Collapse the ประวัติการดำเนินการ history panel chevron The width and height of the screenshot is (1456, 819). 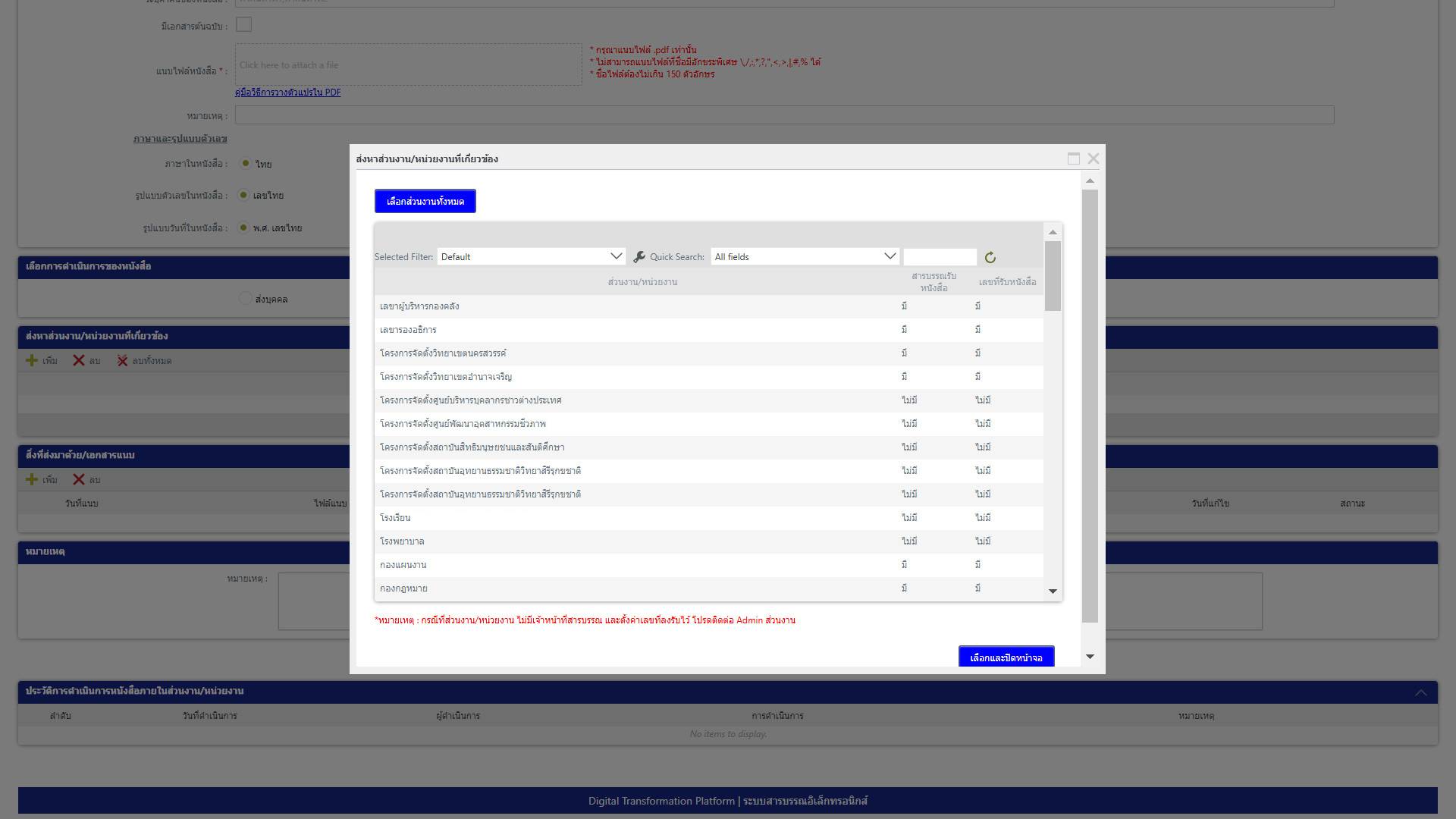pos(1420,692)
